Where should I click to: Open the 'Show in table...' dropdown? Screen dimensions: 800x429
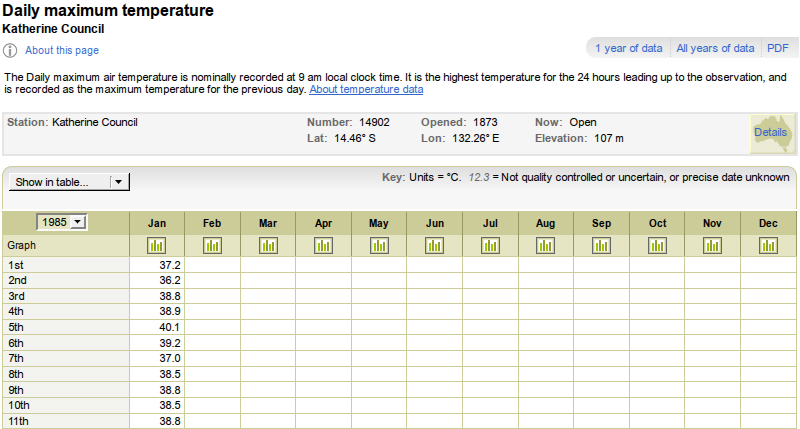58,182
